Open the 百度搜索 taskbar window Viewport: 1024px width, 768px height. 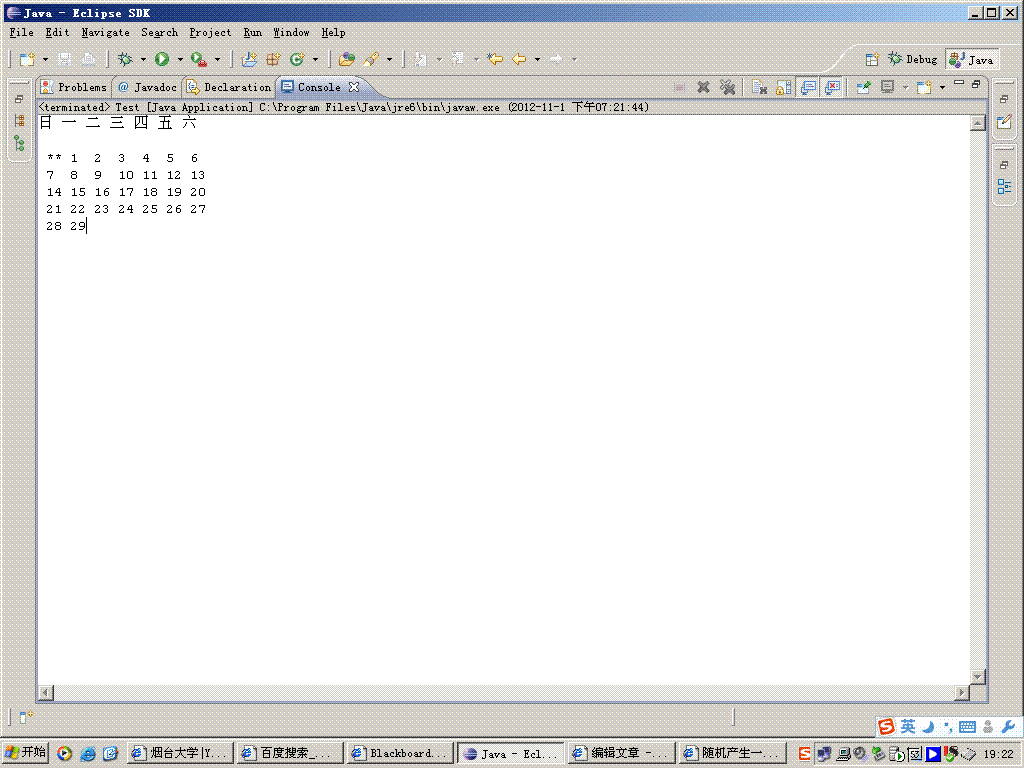click(x=289, y=753)
